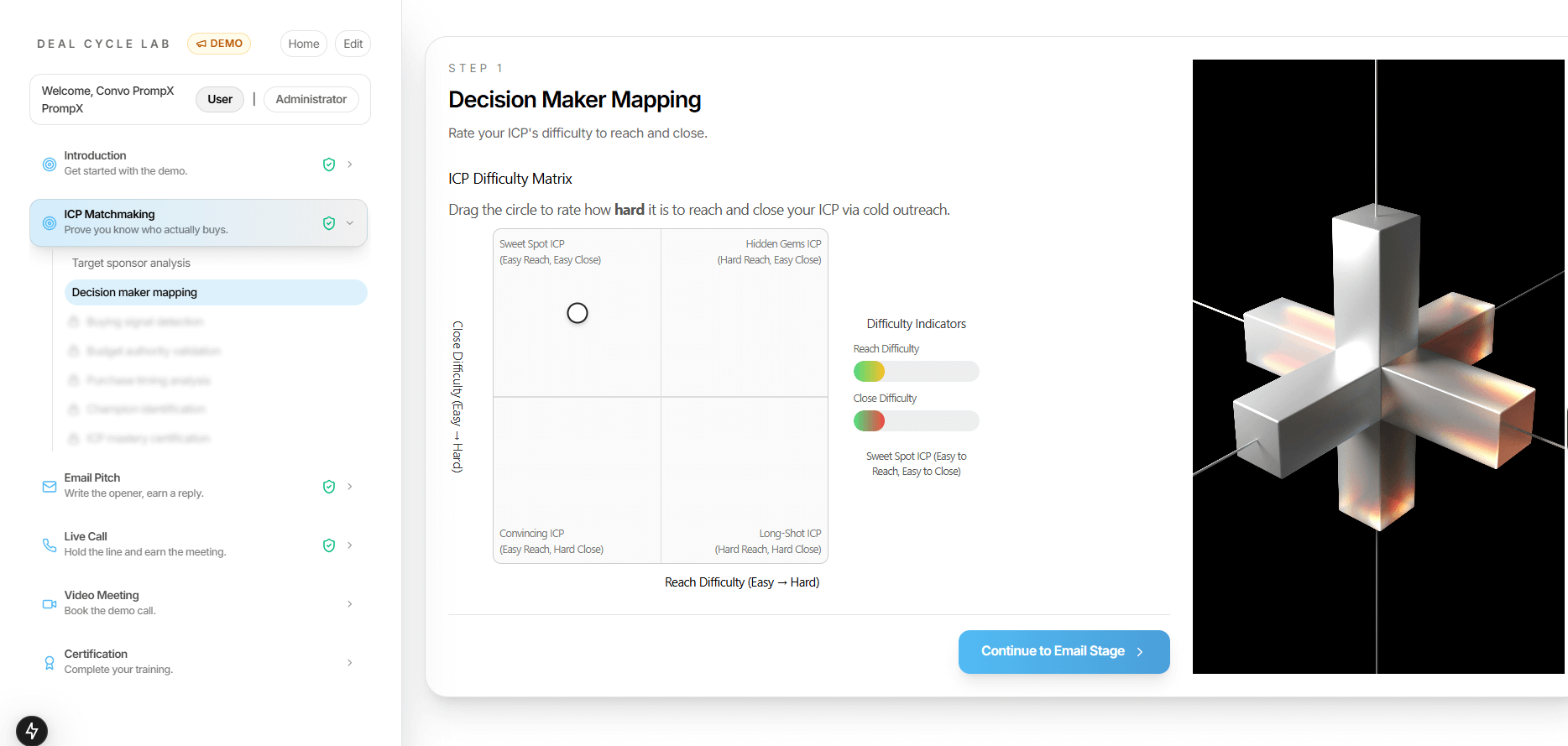Click the Certification ribbon icon
The height and width of the screenshot is (746, 1568).
[50, 663]
